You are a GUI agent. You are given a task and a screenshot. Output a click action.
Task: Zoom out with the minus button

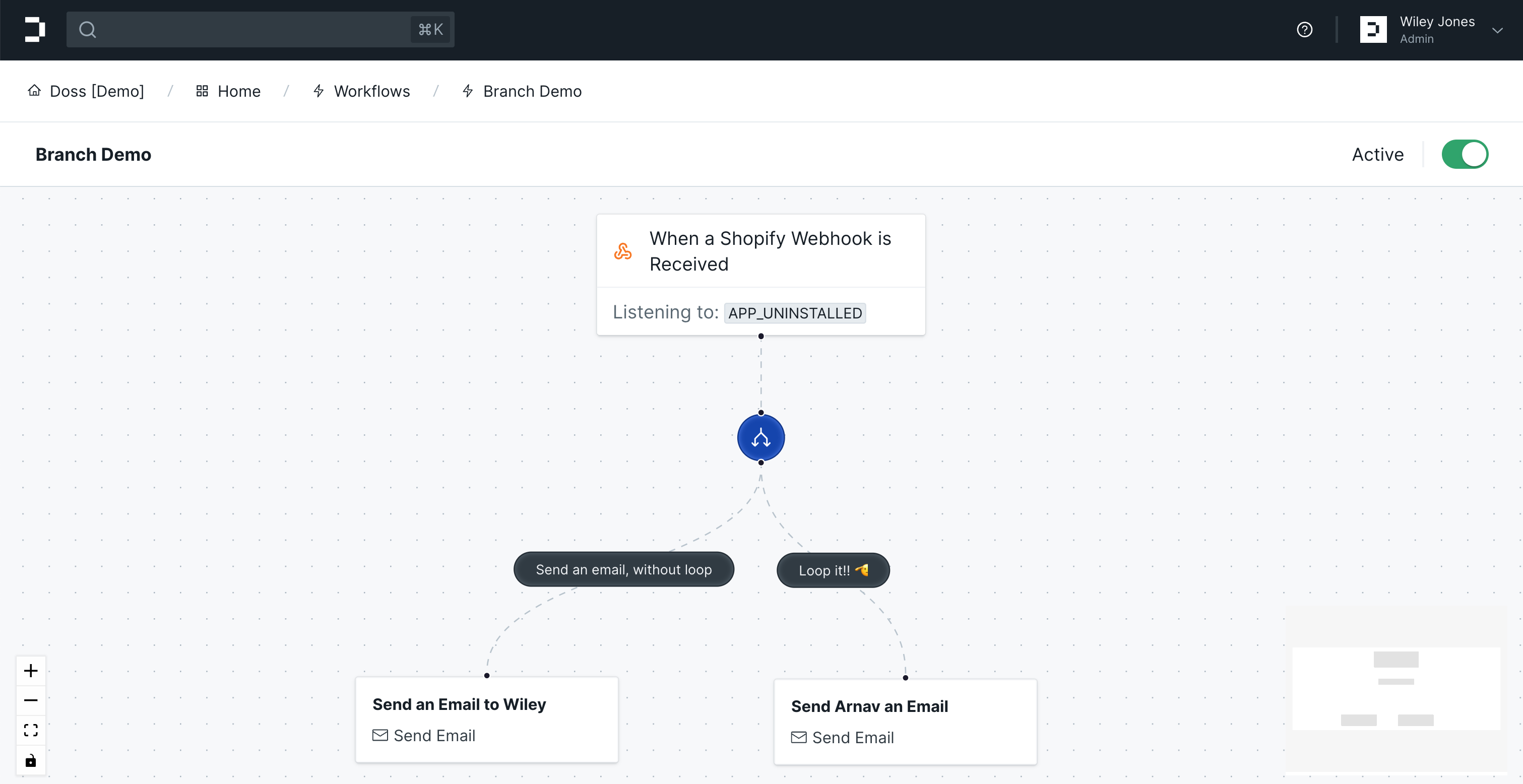tap(31, 701)
